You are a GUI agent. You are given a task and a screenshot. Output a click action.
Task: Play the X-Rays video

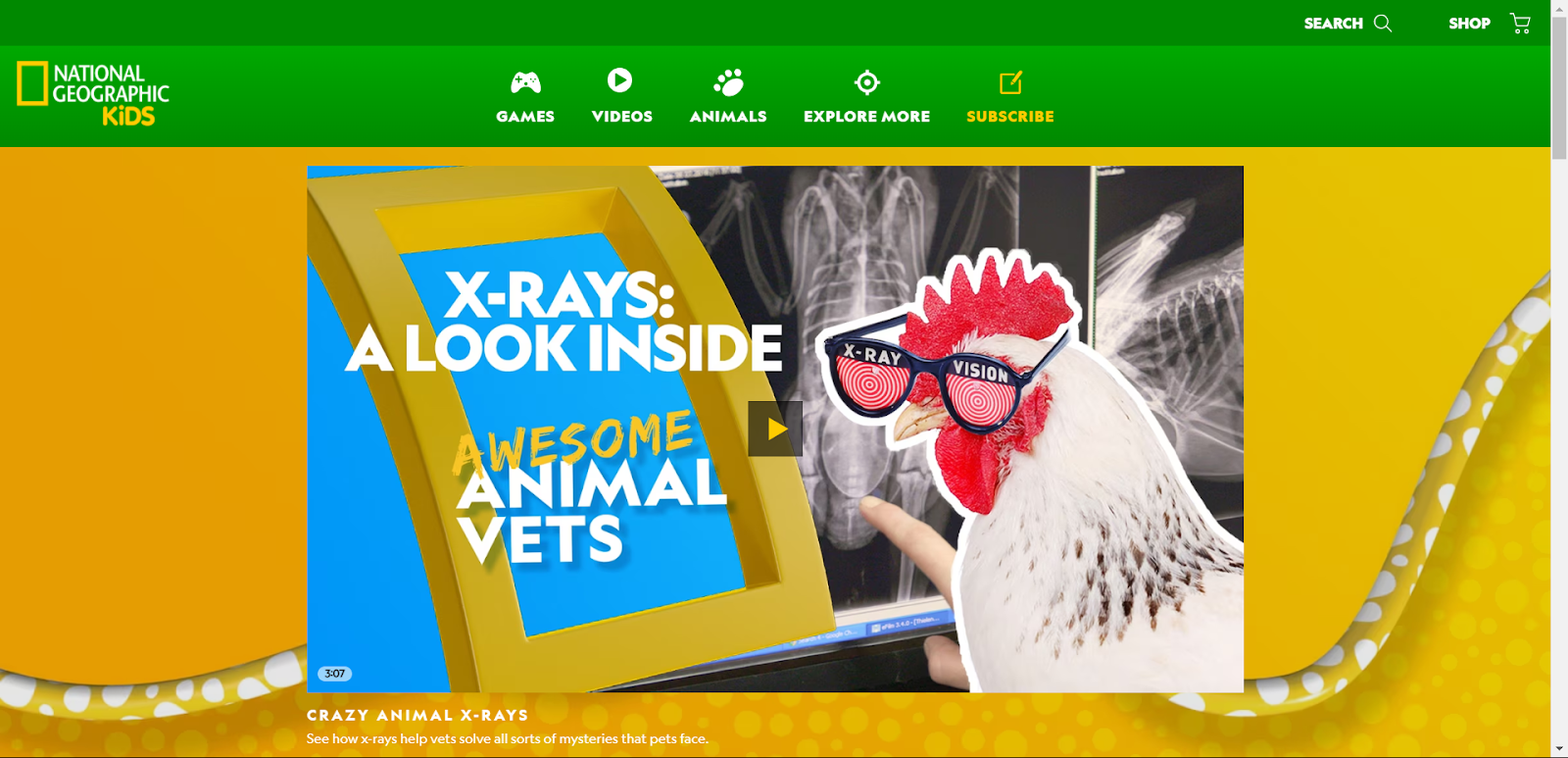point(775,429)
